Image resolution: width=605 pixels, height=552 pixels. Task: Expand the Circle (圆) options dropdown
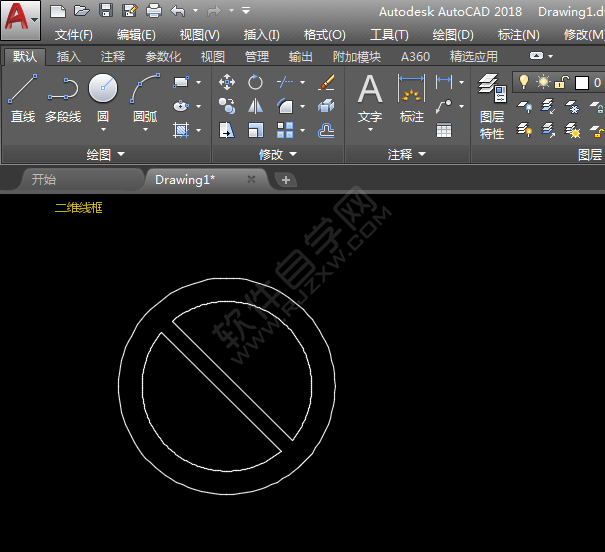tap(103, 130)
